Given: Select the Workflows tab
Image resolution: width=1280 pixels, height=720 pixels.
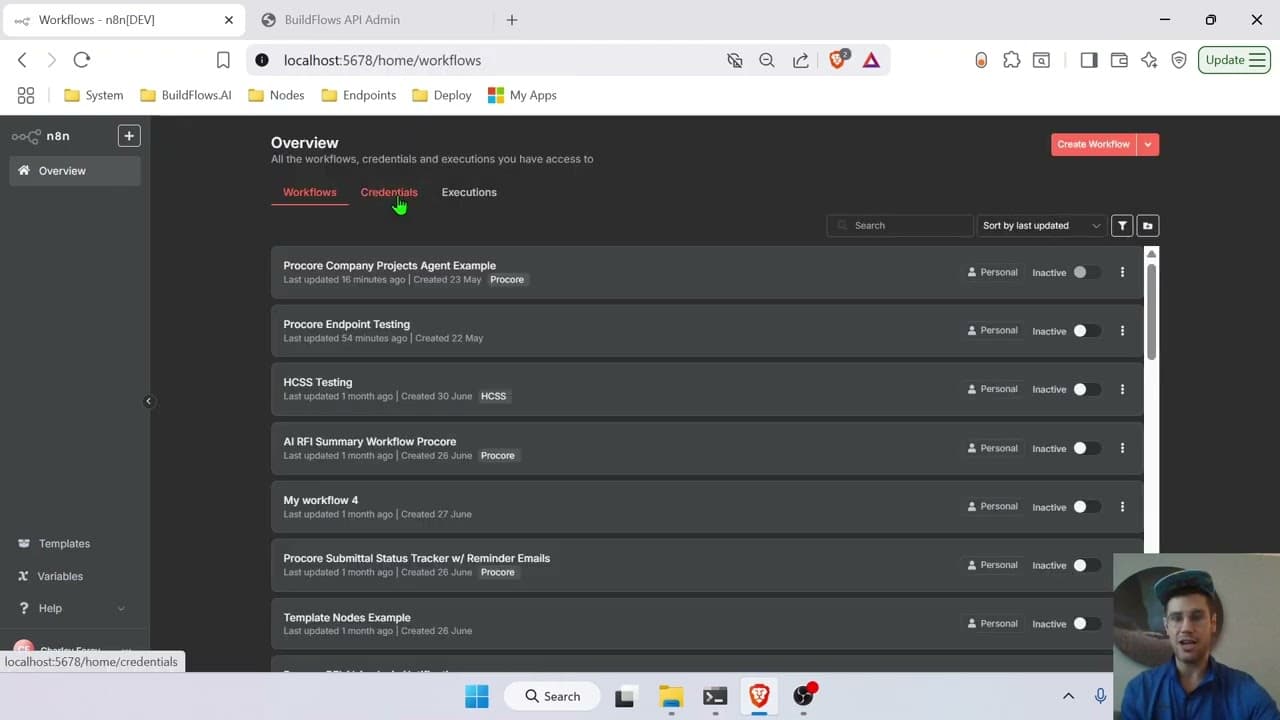Looking at the screenshot, I should click(310, 192).
